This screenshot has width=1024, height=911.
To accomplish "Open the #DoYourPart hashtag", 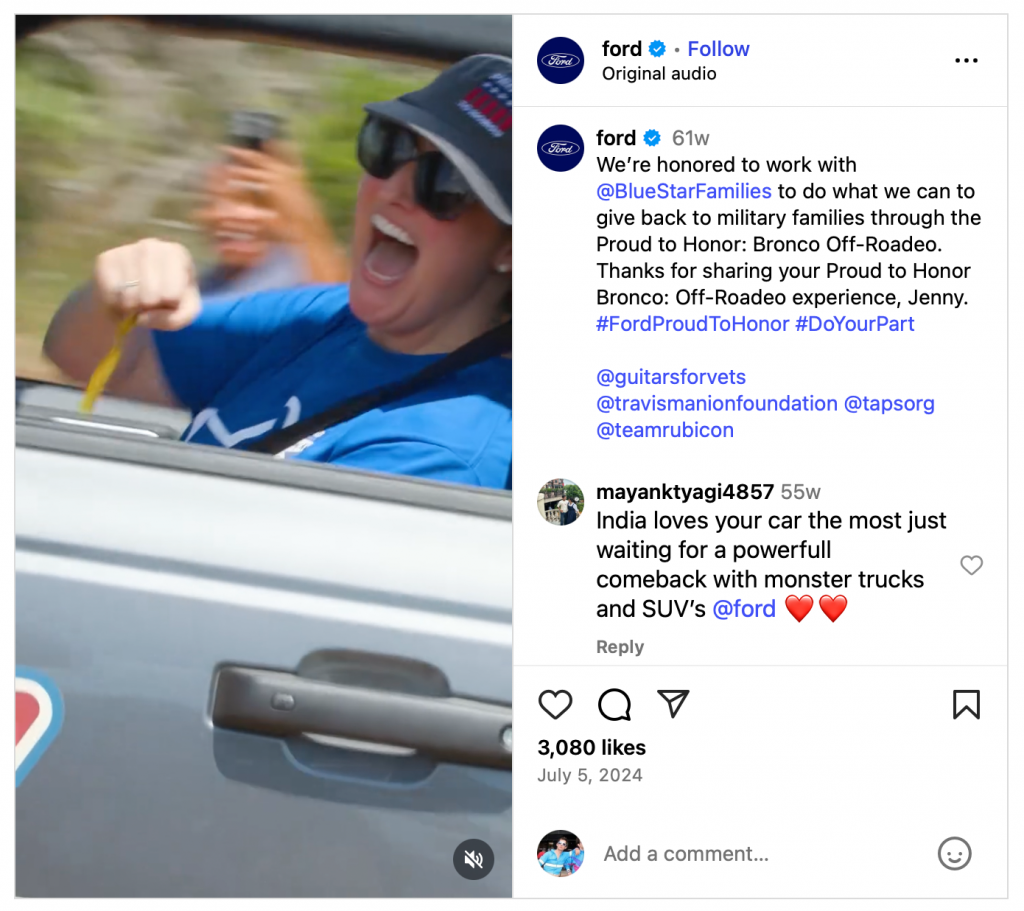I will tap(855, 324).
